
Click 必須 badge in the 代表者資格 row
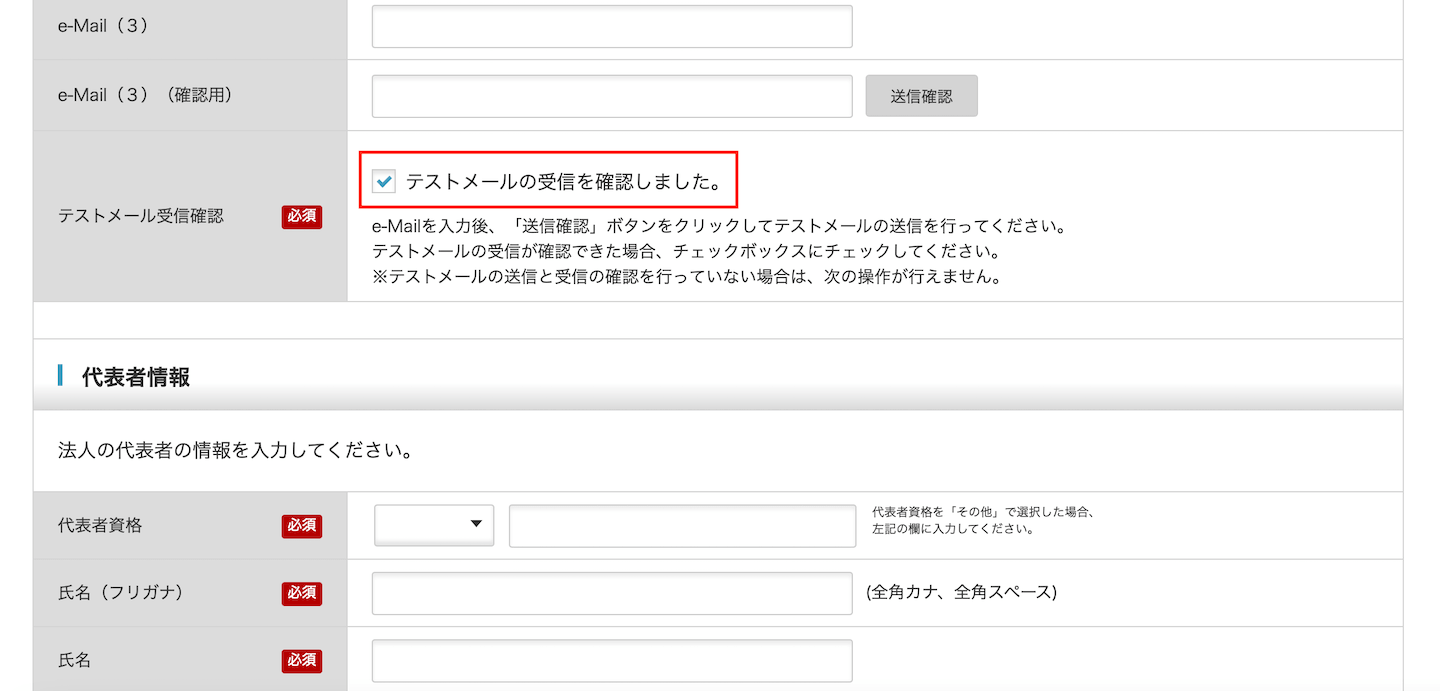pos(302,526)
